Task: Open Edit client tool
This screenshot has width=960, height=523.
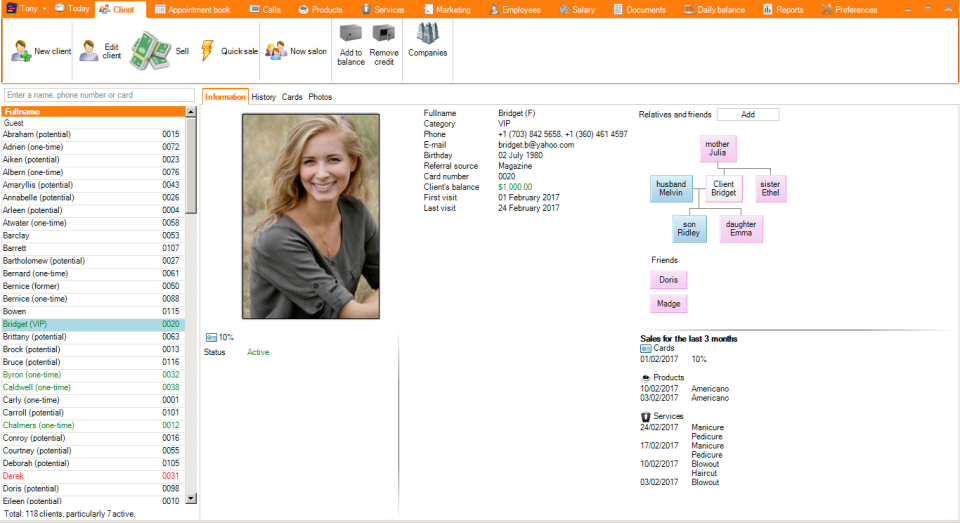Action: pos(100,51)
